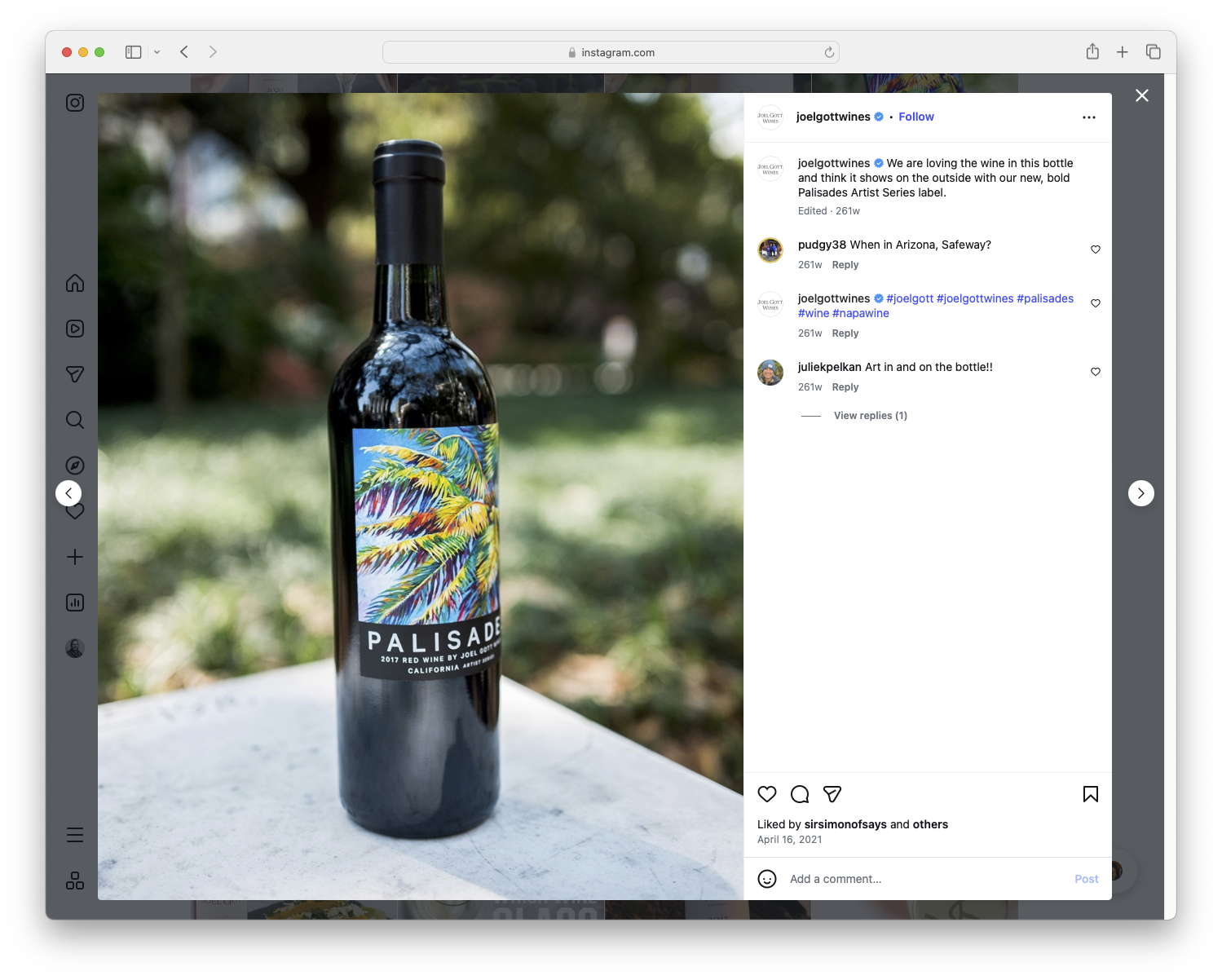Image resolution: width=1222 pixels, height=980 pixels.
Task: Open the Instagram home feed
Action: click(74, 283)
